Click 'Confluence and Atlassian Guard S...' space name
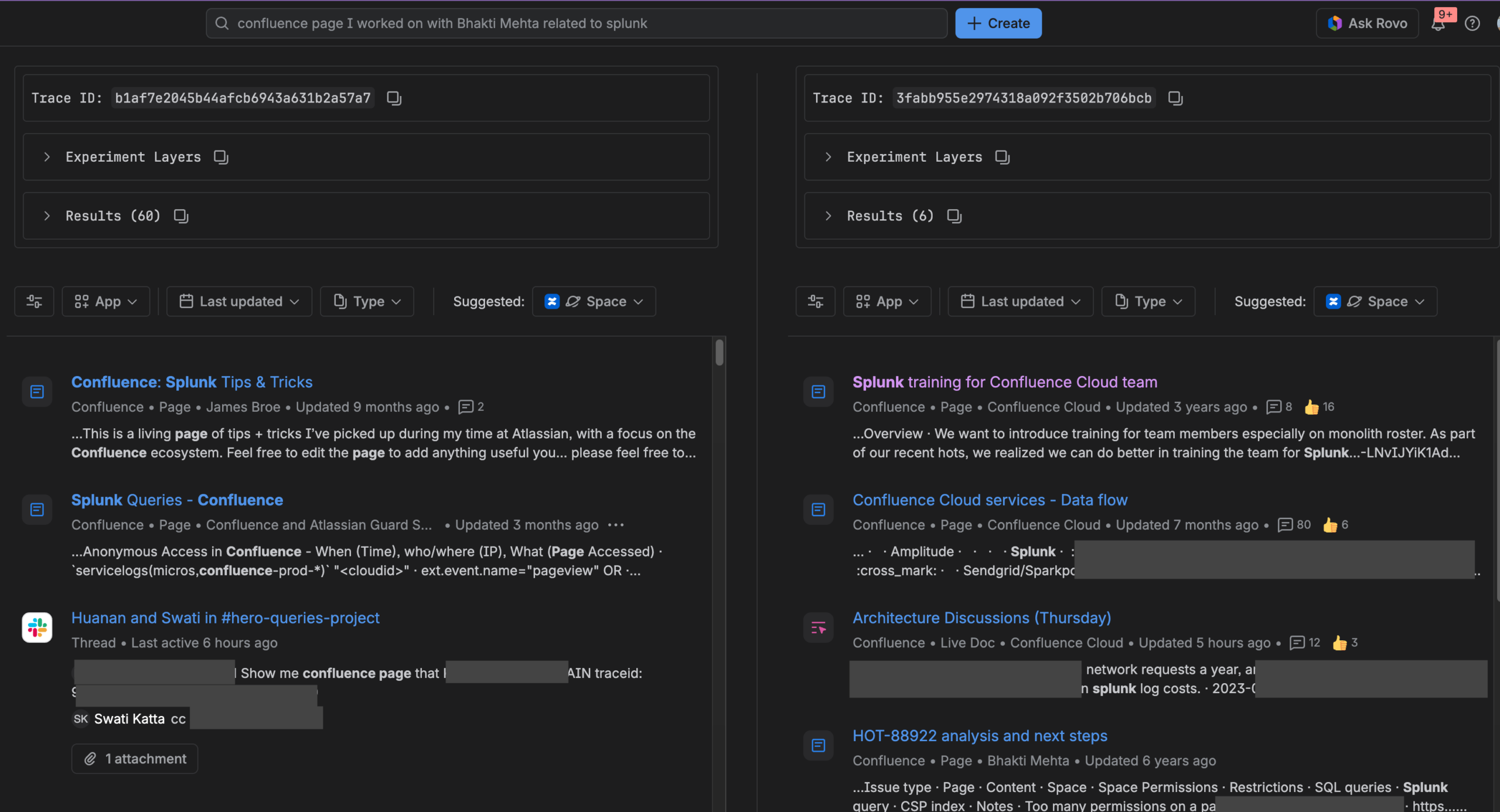1500x812 pixels. [319, 525]
